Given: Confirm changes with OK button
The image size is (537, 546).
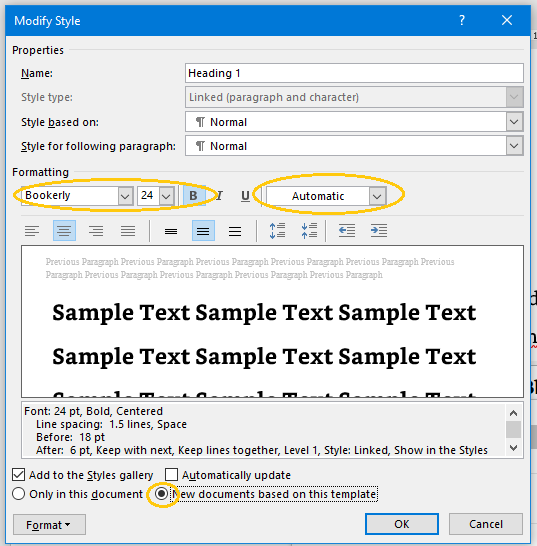Looking at the screenshot, I should (402, 524).
